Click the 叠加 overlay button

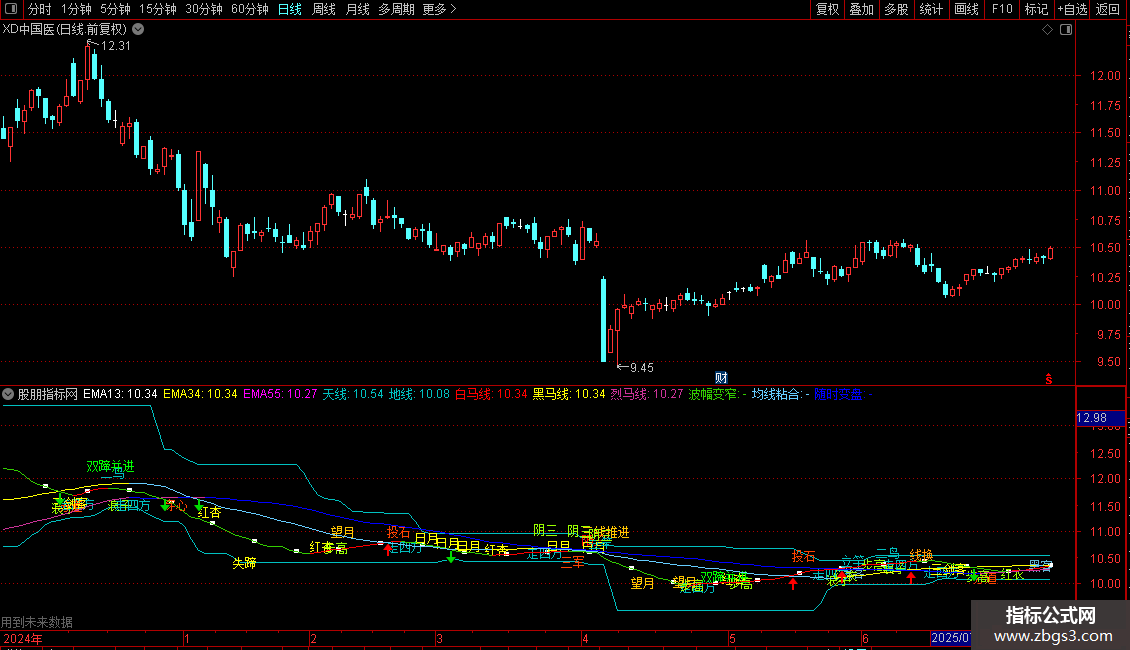coord(861,9)
